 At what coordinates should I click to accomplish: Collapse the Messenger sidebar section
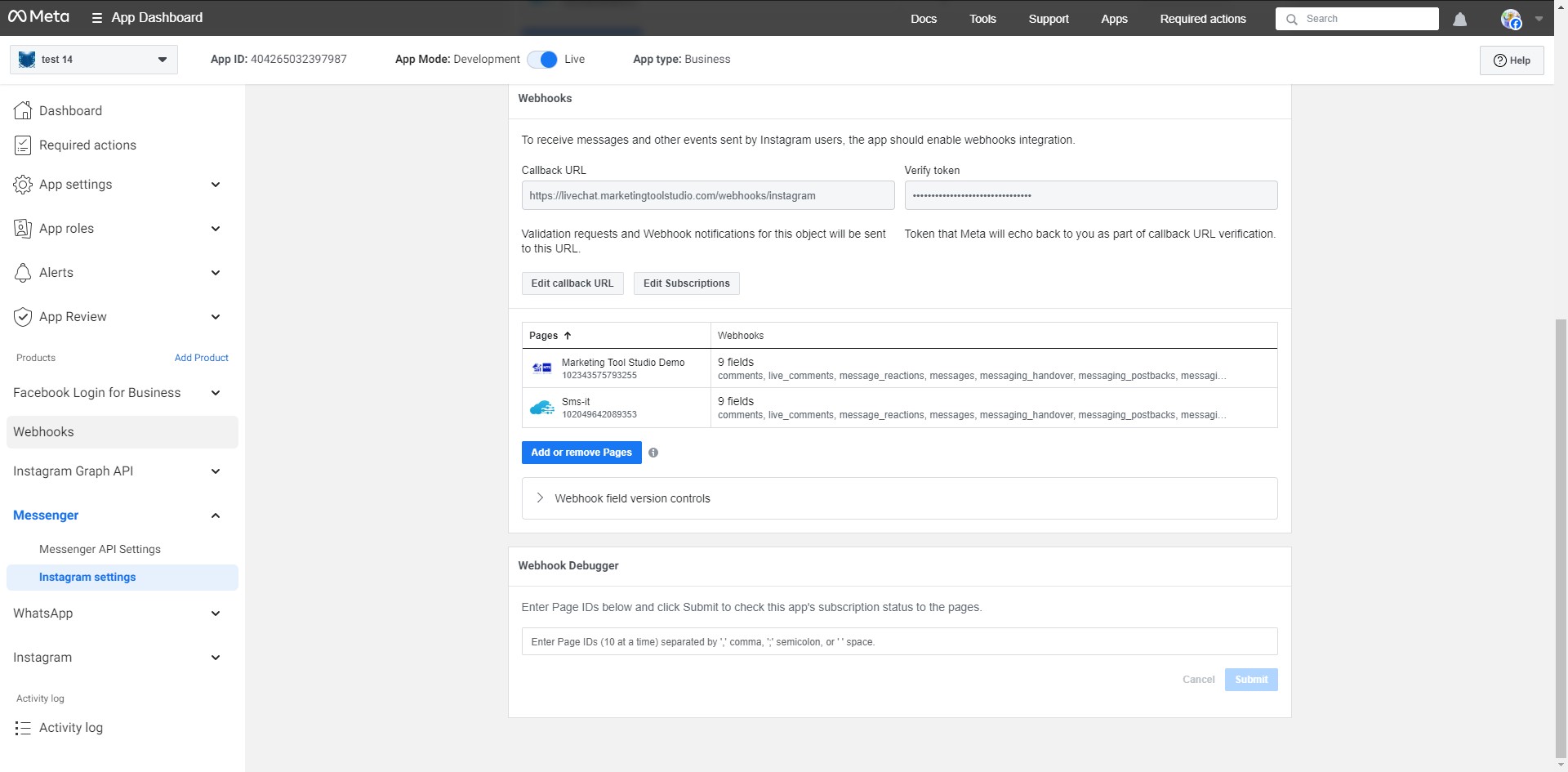click(216, 515)
